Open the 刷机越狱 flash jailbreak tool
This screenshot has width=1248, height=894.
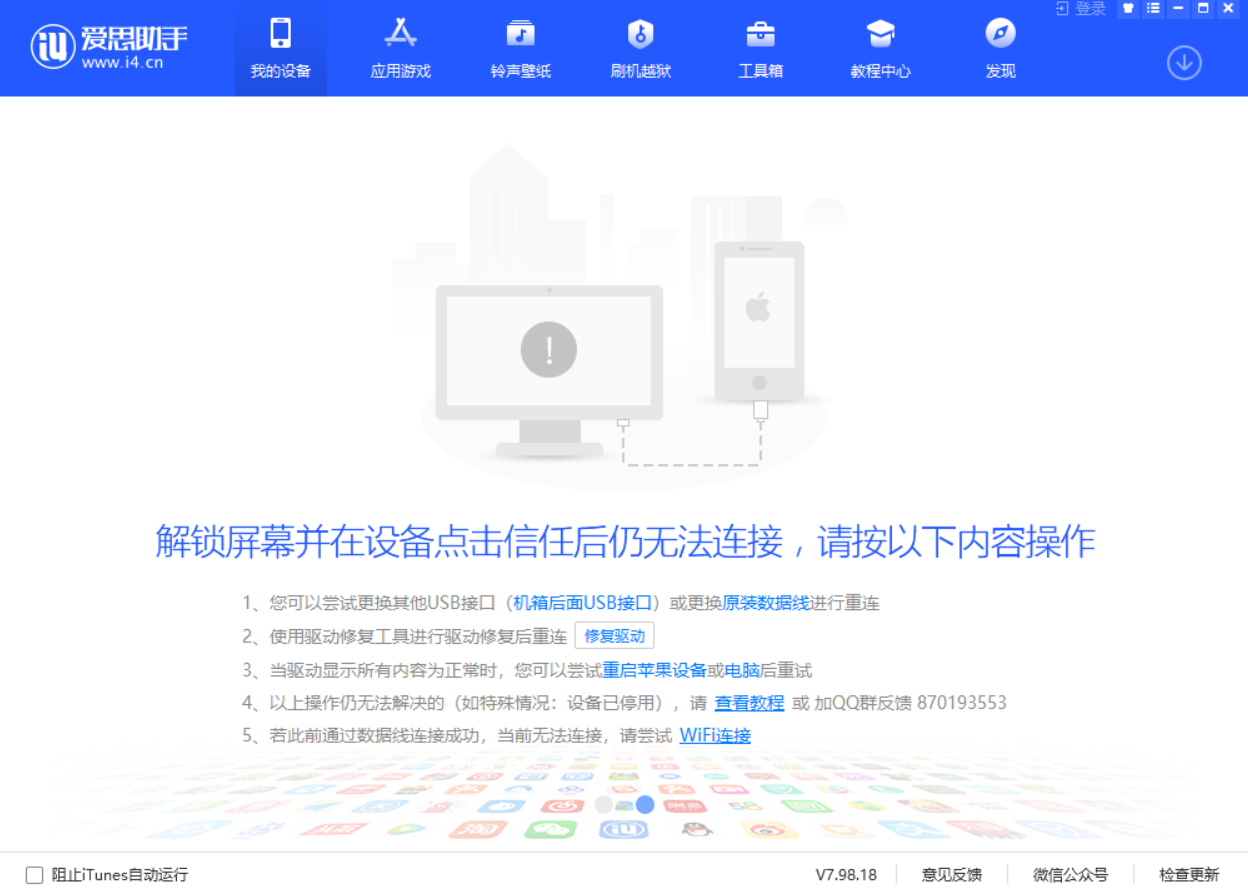point(639,47)
